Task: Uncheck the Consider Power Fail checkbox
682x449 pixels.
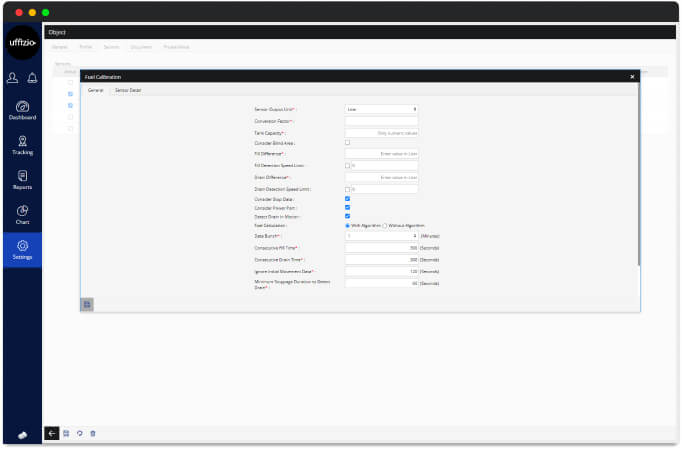Action: pyautogui.click(x=348, y=208)
